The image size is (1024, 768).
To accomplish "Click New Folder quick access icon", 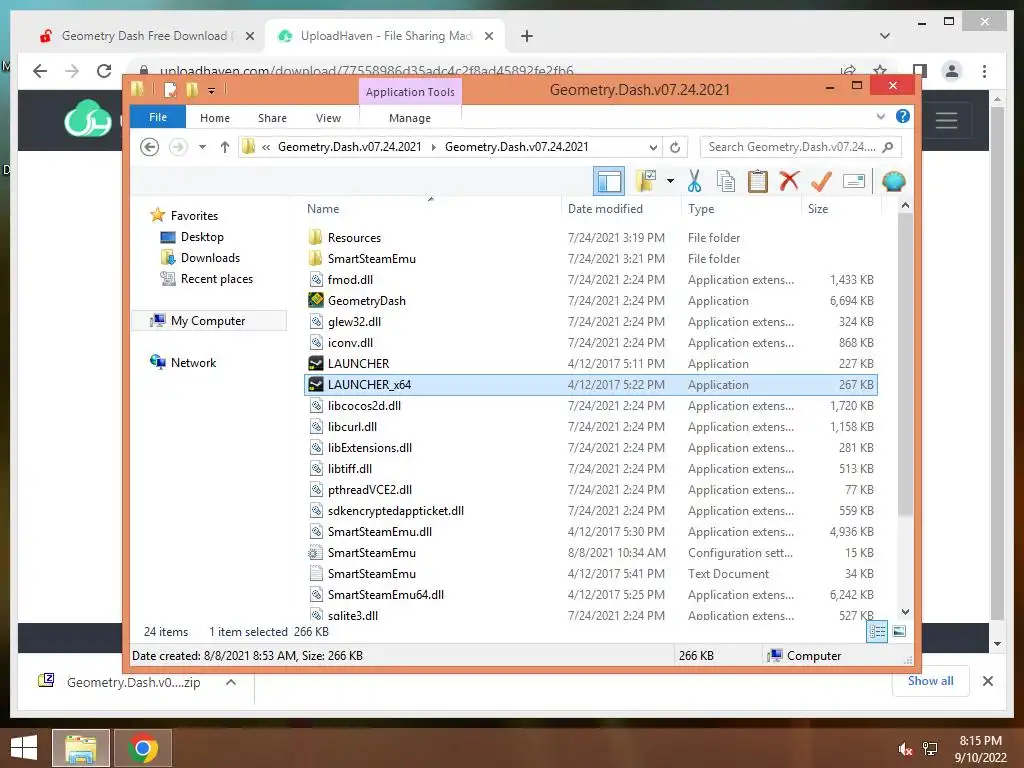I will click(x=192, y=89).
